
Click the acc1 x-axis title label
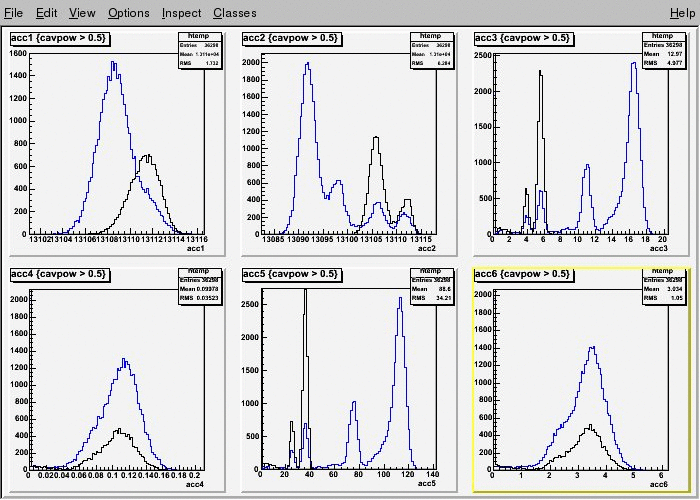pyautogui.click(x=196, y=248)
